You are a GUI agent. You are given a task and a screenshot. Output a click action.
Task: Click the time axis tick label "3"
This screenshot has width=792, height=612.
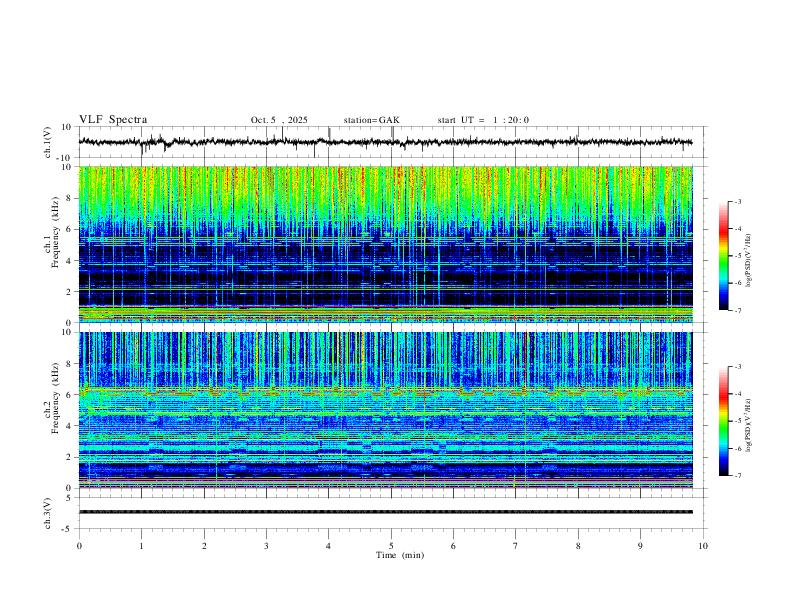[266, 546]
